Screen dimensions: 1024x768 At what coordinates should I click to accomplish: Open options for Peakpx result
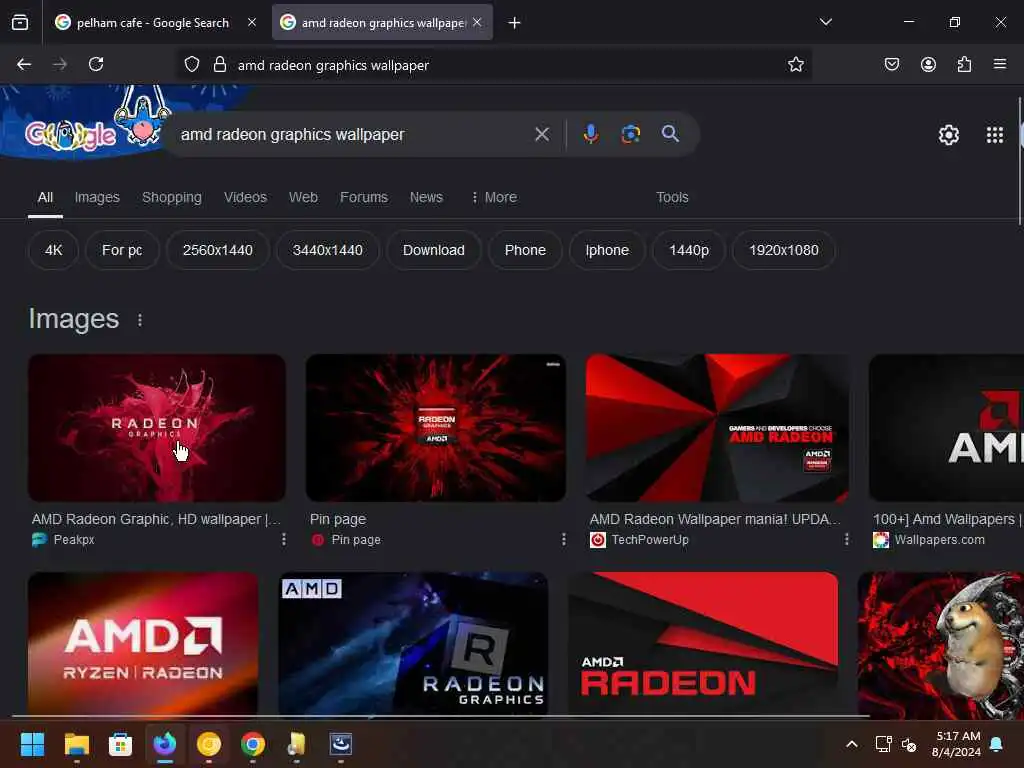[283, 539]
